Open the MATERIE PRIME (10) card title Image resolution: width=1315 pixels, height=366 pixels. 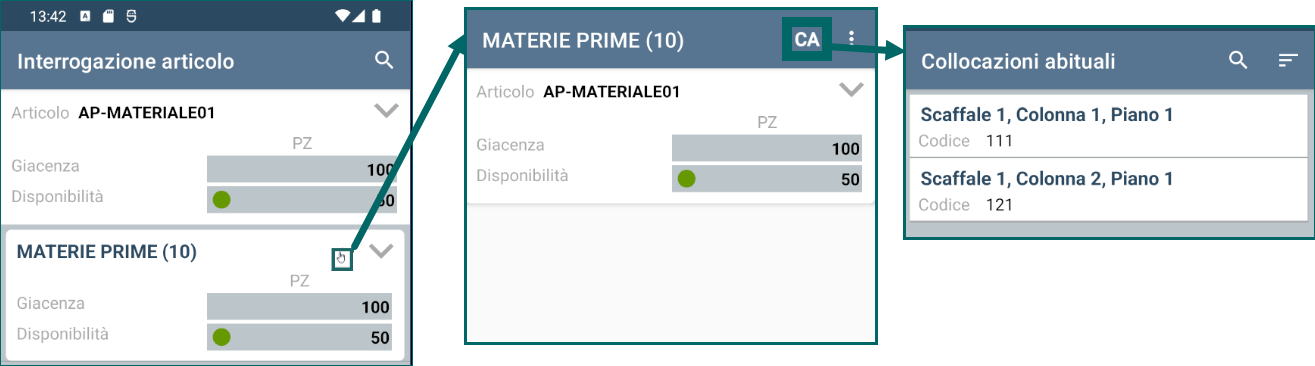(x=107, y=252)
